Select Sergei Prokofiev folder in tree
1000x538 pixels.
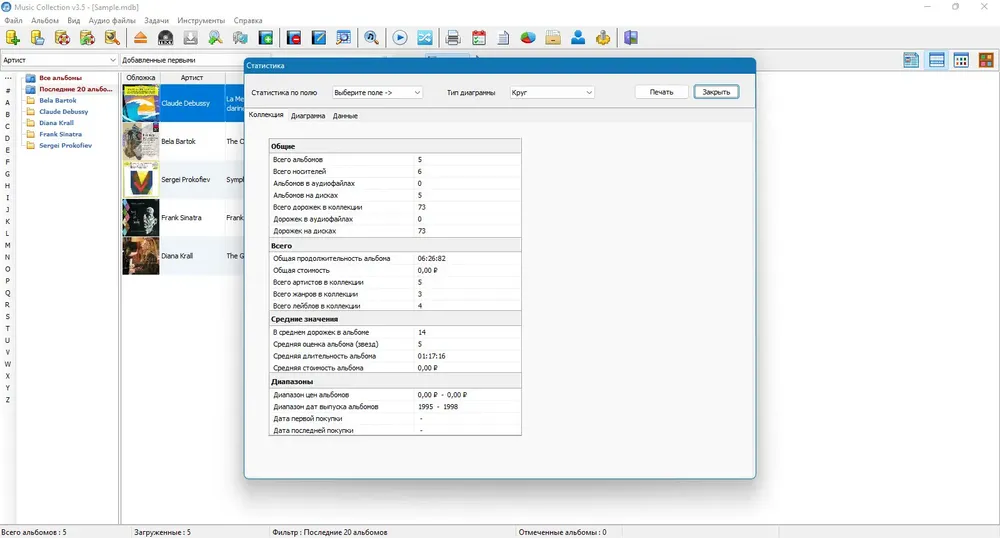pos(66,146)
